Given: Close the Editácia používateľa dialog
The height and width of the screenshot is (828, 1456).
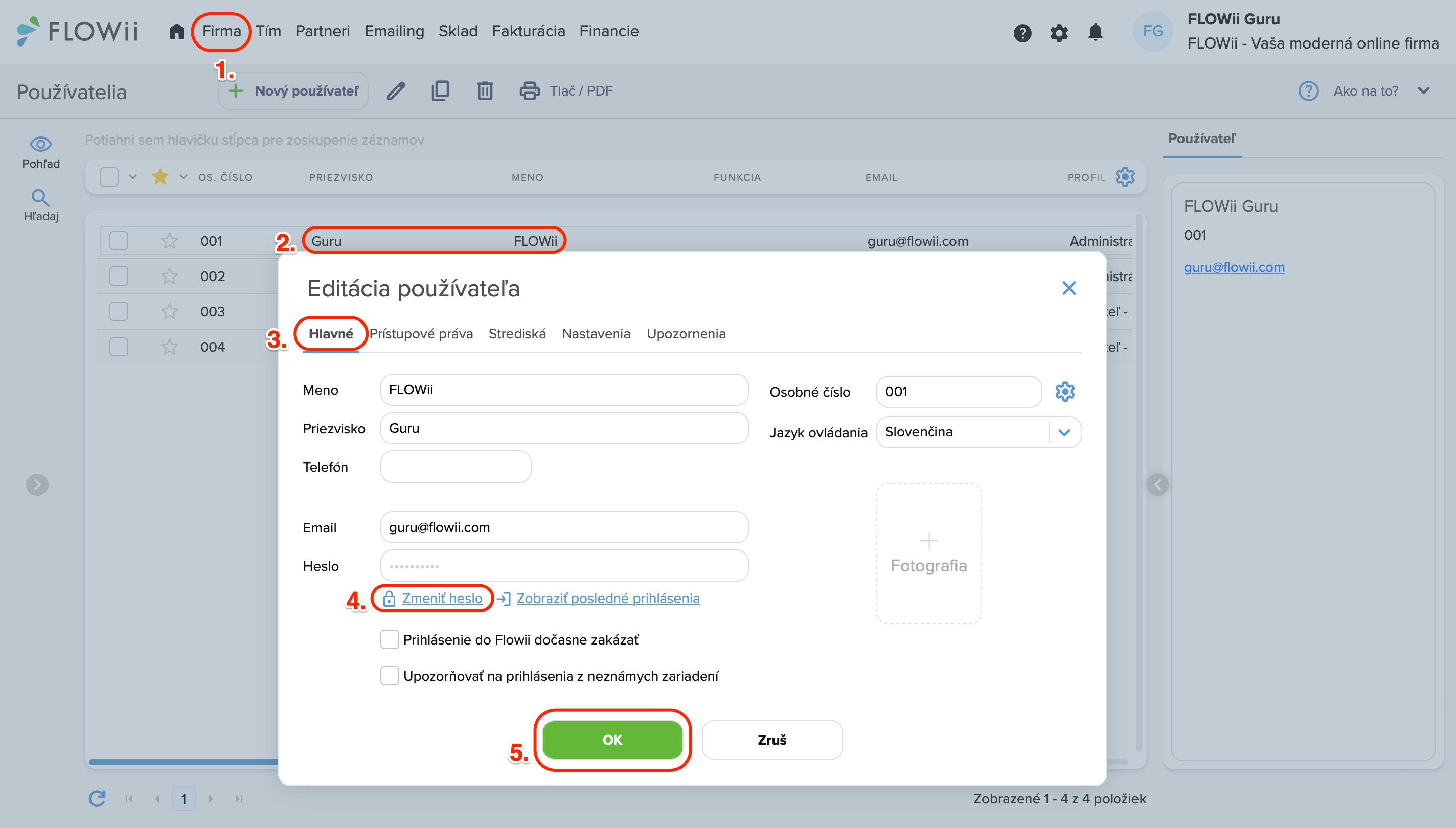Looking at the screenshot, I should coord(1069,288).
